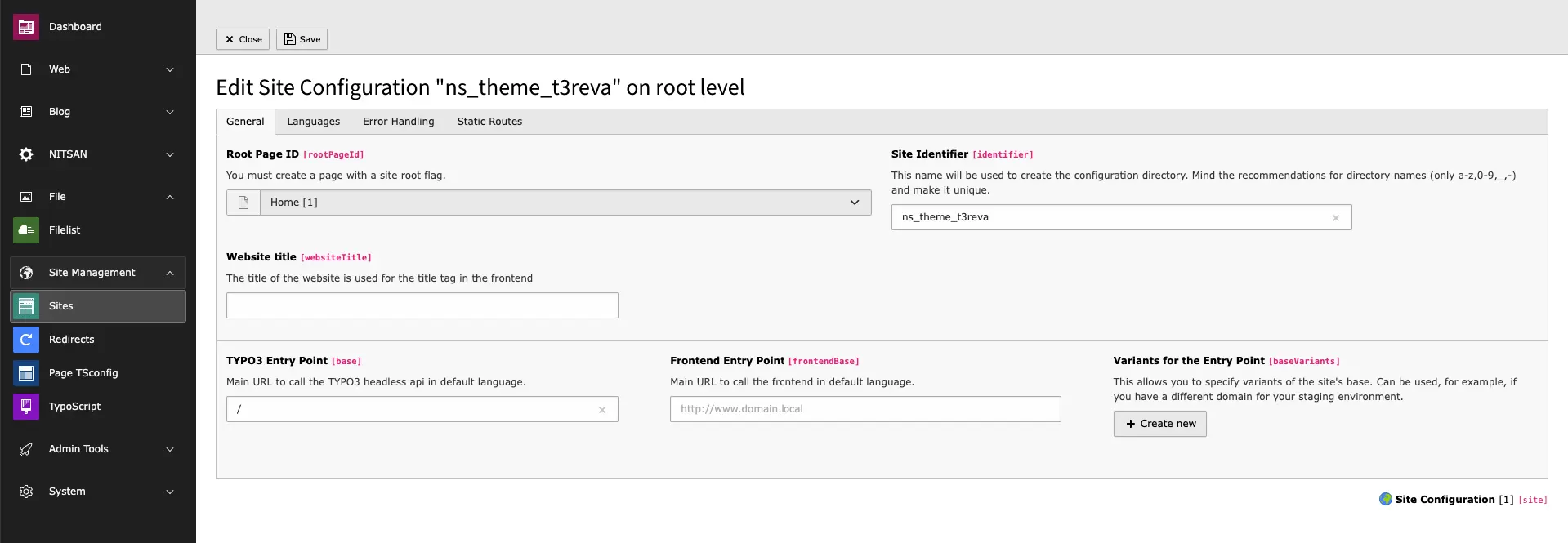This screenshot has height=543, width=1568.
Task: Clear the TYPO3 Entry Point field
Action: [x=602, y=410]
